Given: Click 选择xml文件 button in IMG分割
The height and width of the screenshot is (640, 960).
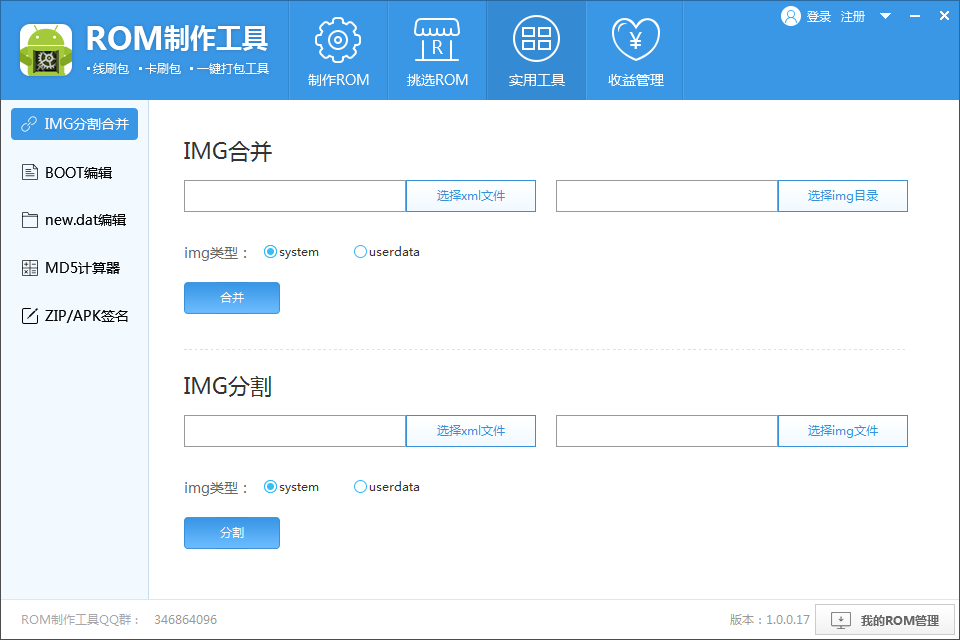Looking at the screenshot, I should [x=471, y=431].
